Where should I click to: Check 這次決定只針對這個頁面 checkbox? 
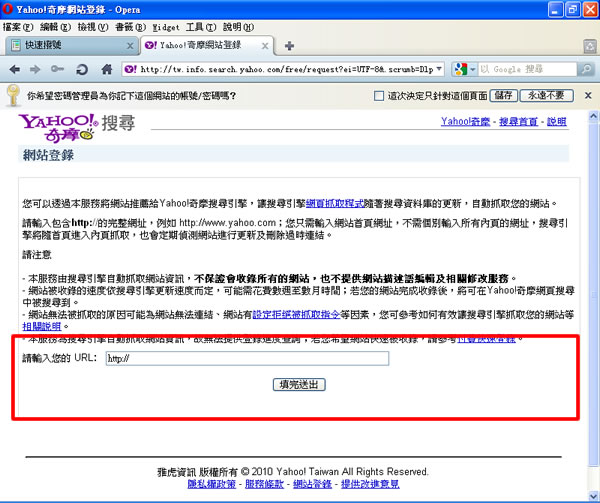pyautogui.click(x=378, y=96)
